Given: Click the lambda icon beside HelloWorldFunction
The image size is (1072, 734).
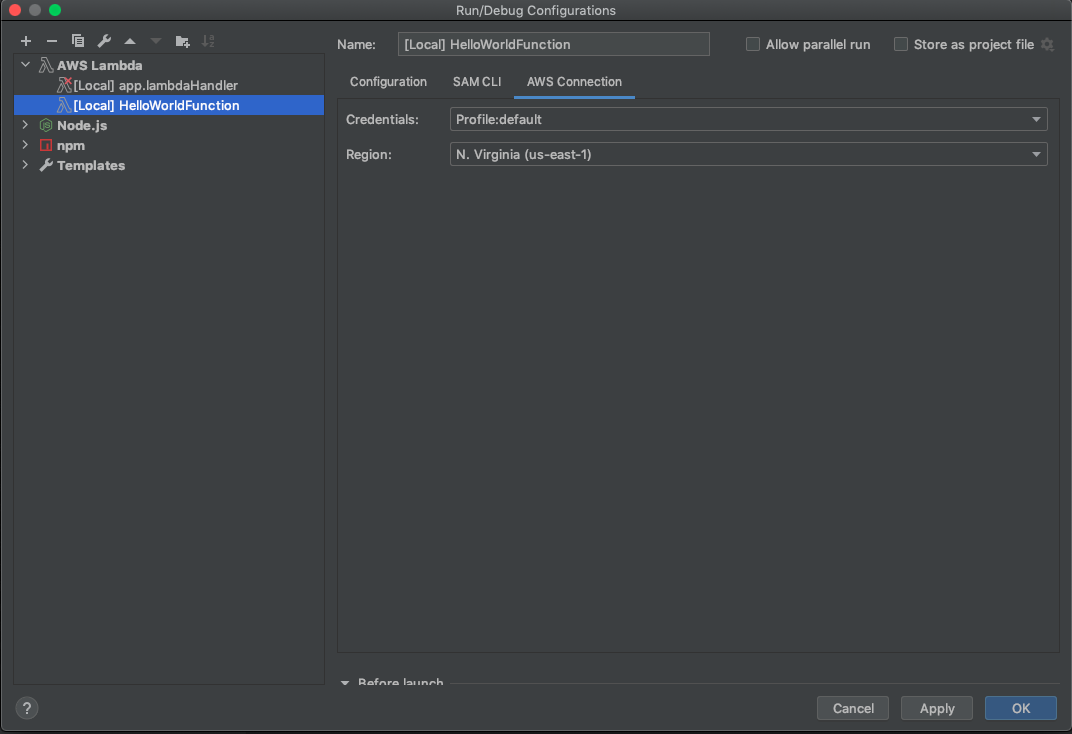Looking at the screenshot, I should [x=64, y=105].
